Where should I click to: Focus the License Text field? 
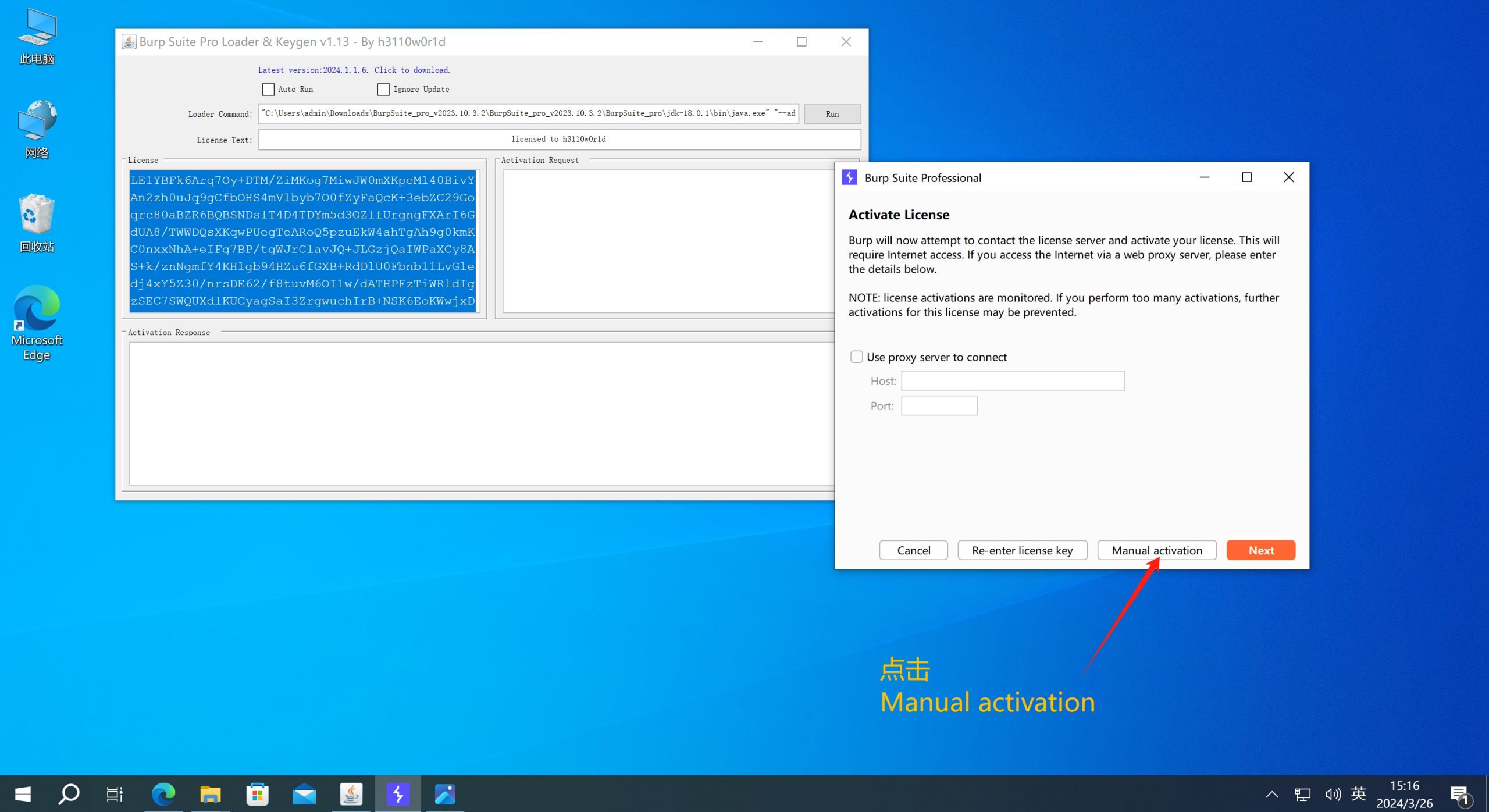pyautogui.click(x=560, y=140)
